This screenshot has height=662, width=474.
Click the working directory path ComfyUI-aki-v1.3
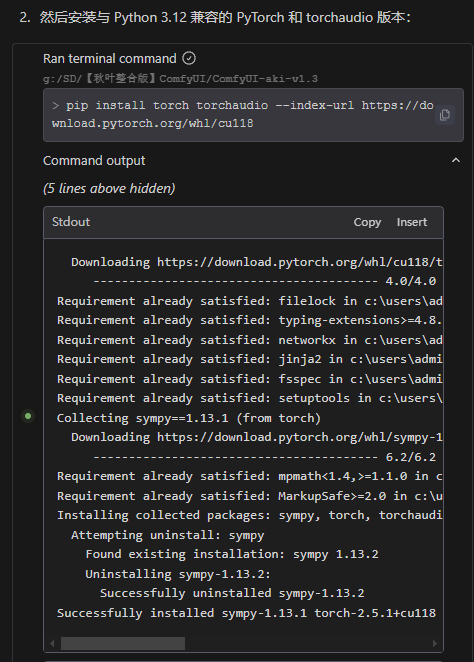click(x=180, y=79)
